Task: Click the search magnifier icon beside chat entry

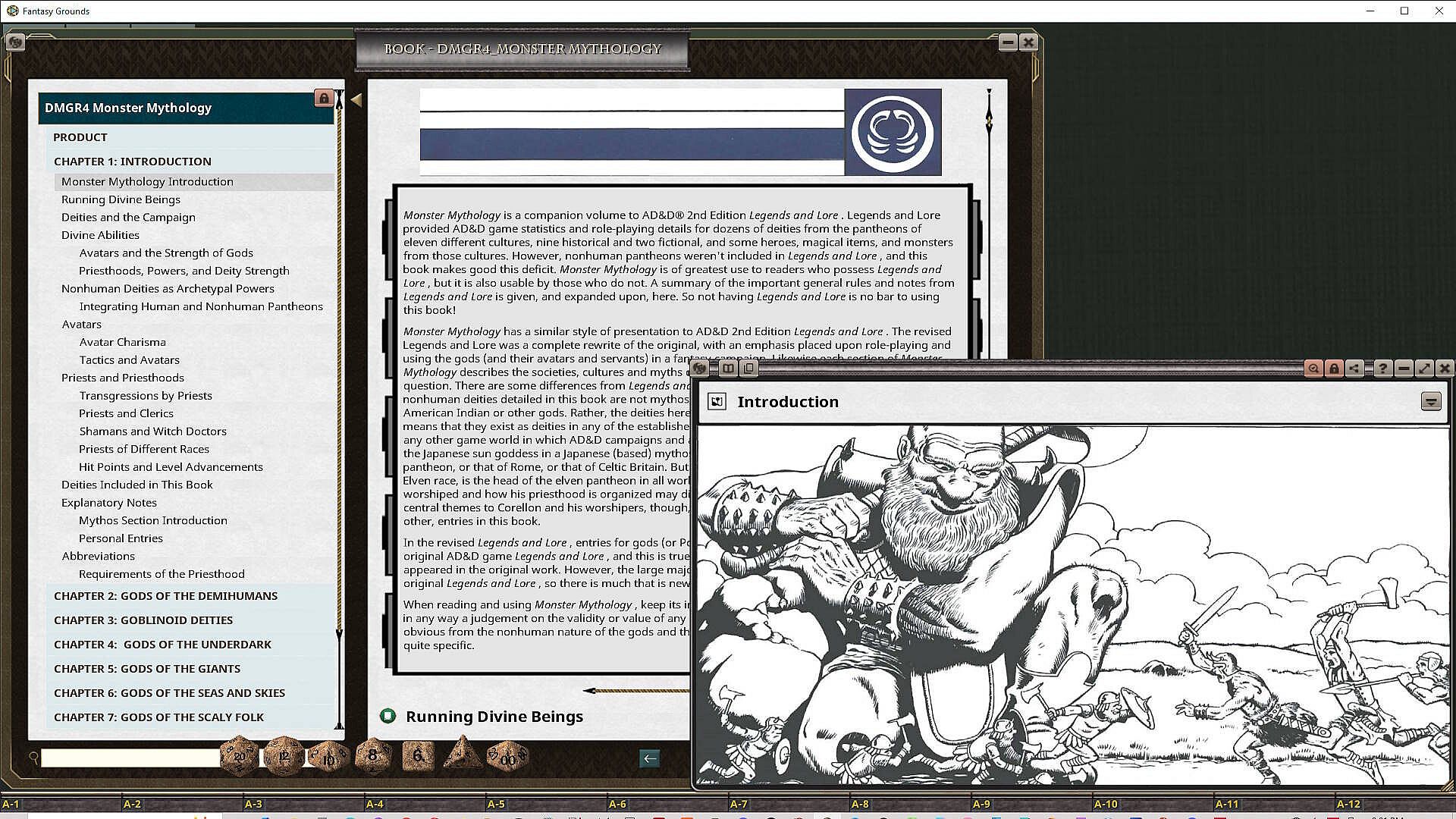Action: (33, 757)
